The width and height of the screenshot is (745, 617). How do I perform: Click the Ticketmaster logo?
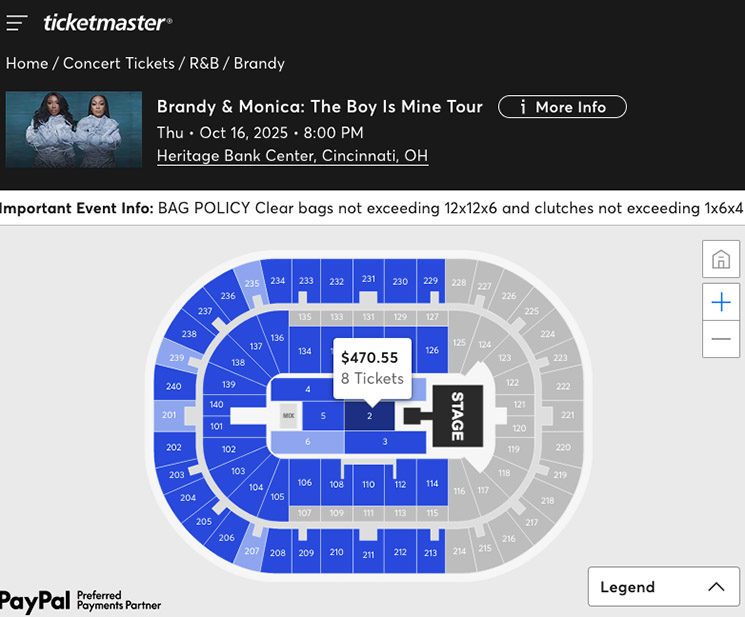[108, 22]
